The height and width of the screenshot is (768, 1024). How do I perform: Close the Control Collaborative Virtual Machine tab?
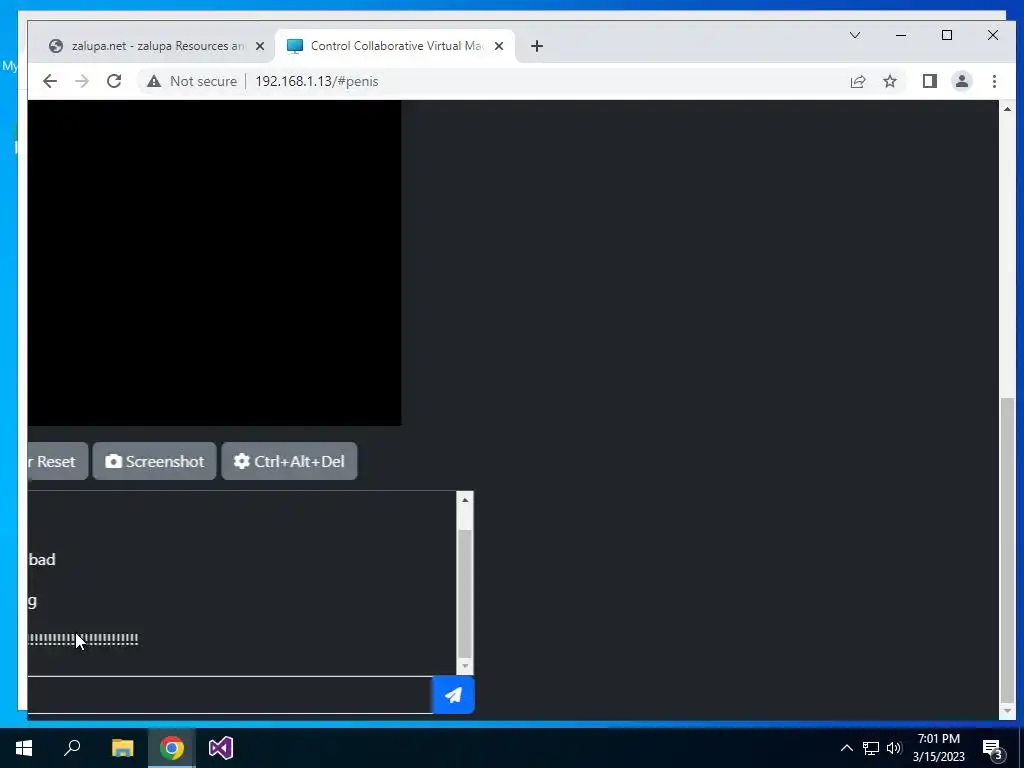click(x=499, y=46)
